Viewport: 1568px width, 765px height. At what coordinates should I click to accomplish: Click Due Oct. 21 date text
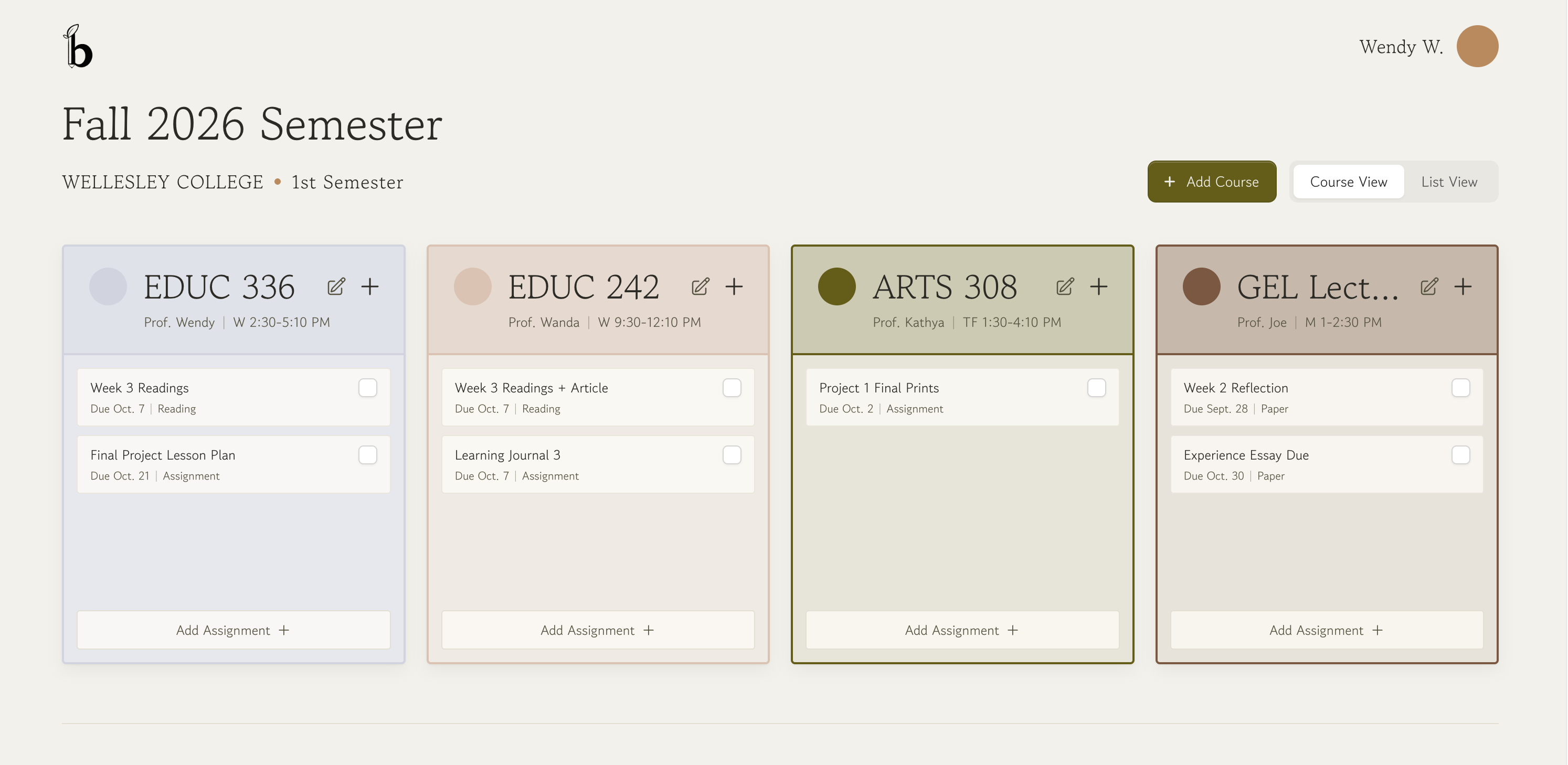(x=120, y=476)
